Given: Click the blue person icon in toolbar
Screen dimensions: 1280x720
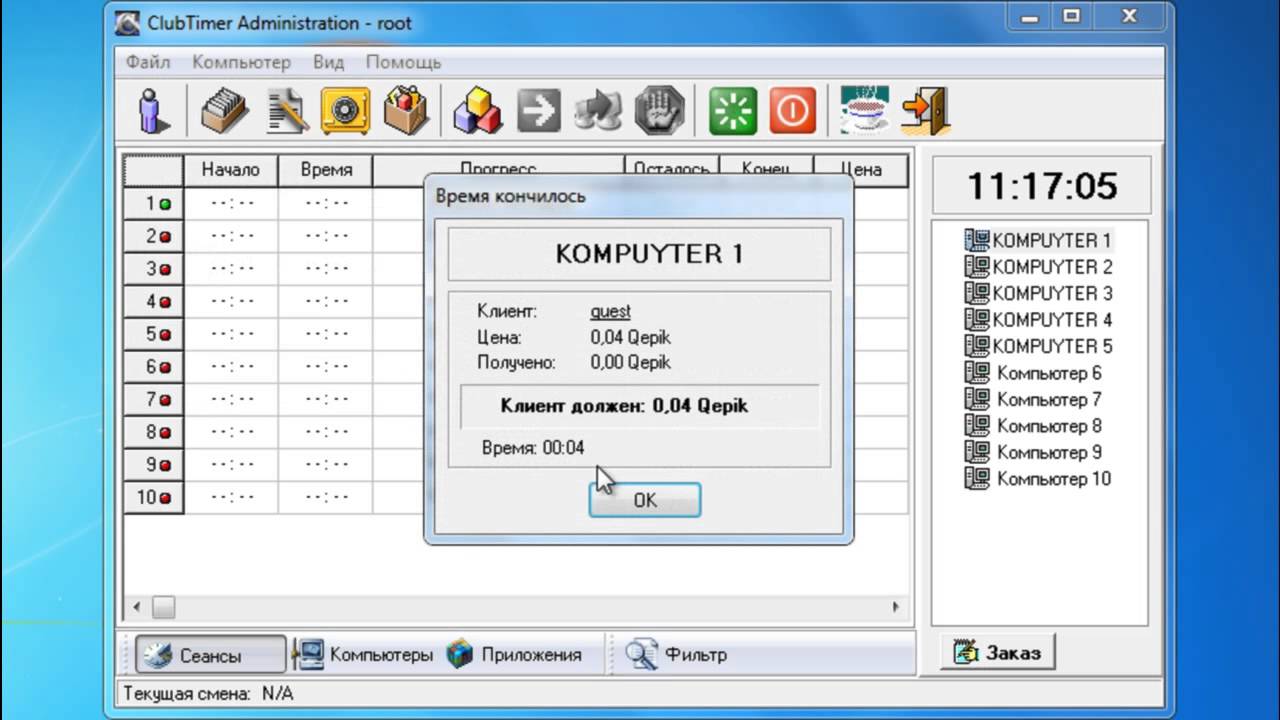Looking at the screenshot, I should click(x=154, y=110).
